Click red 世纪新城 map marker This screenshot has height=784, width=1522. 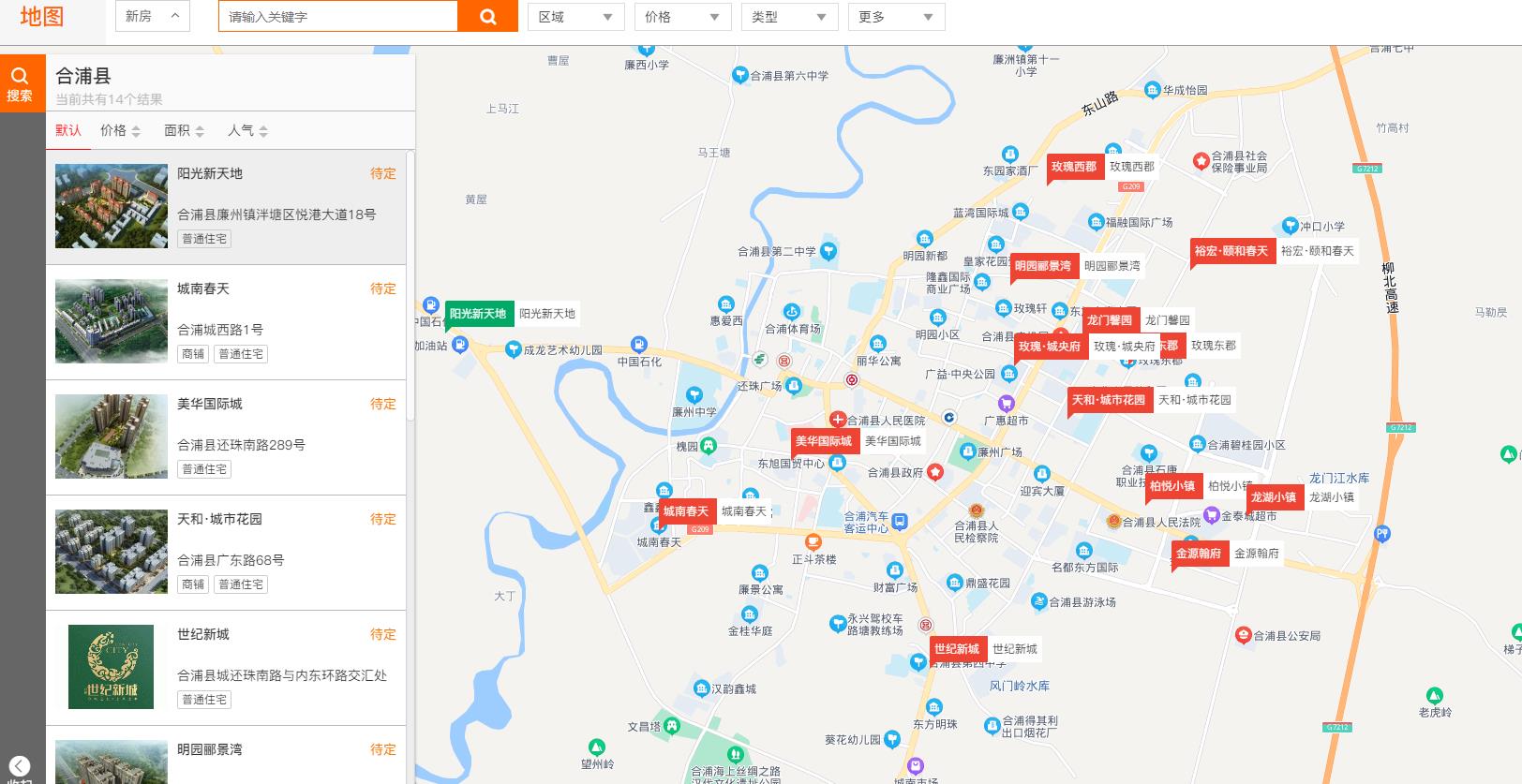point(957,650)
